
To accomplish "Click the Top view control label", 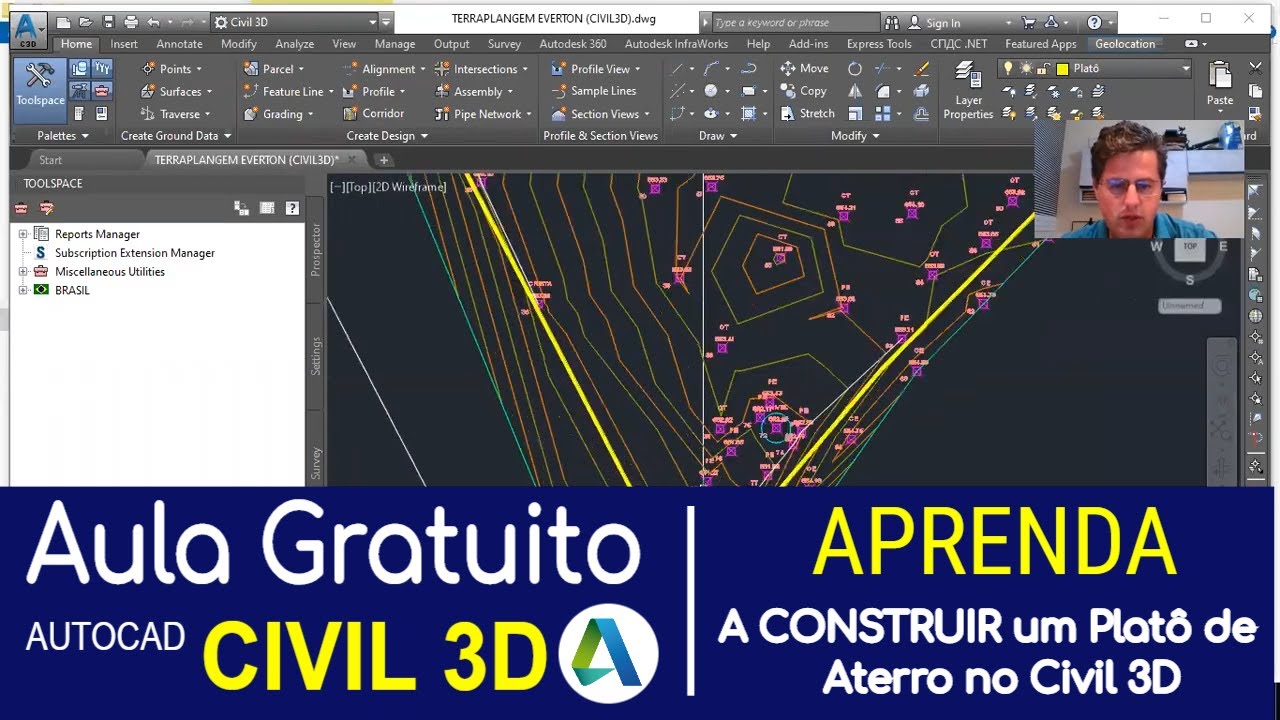I will coord(358,187).
